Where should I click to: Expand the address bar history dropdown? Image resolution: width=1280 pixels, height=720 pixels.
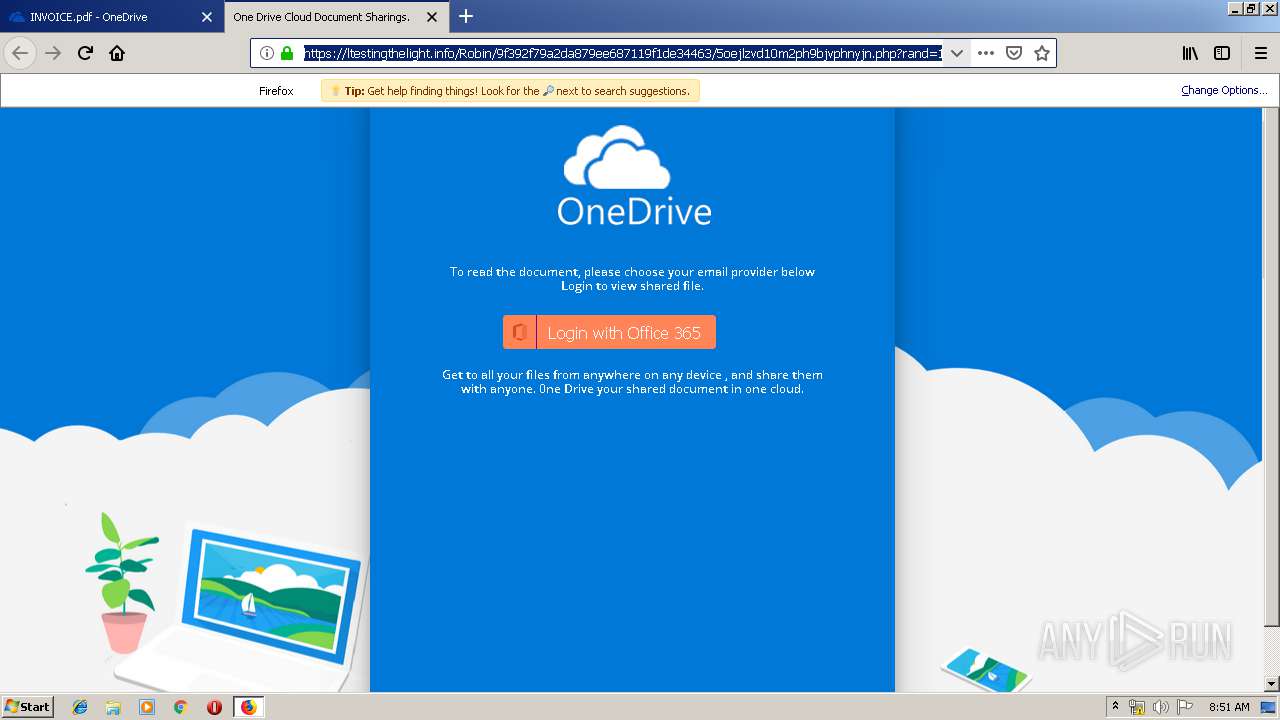(x=957, y=53)
